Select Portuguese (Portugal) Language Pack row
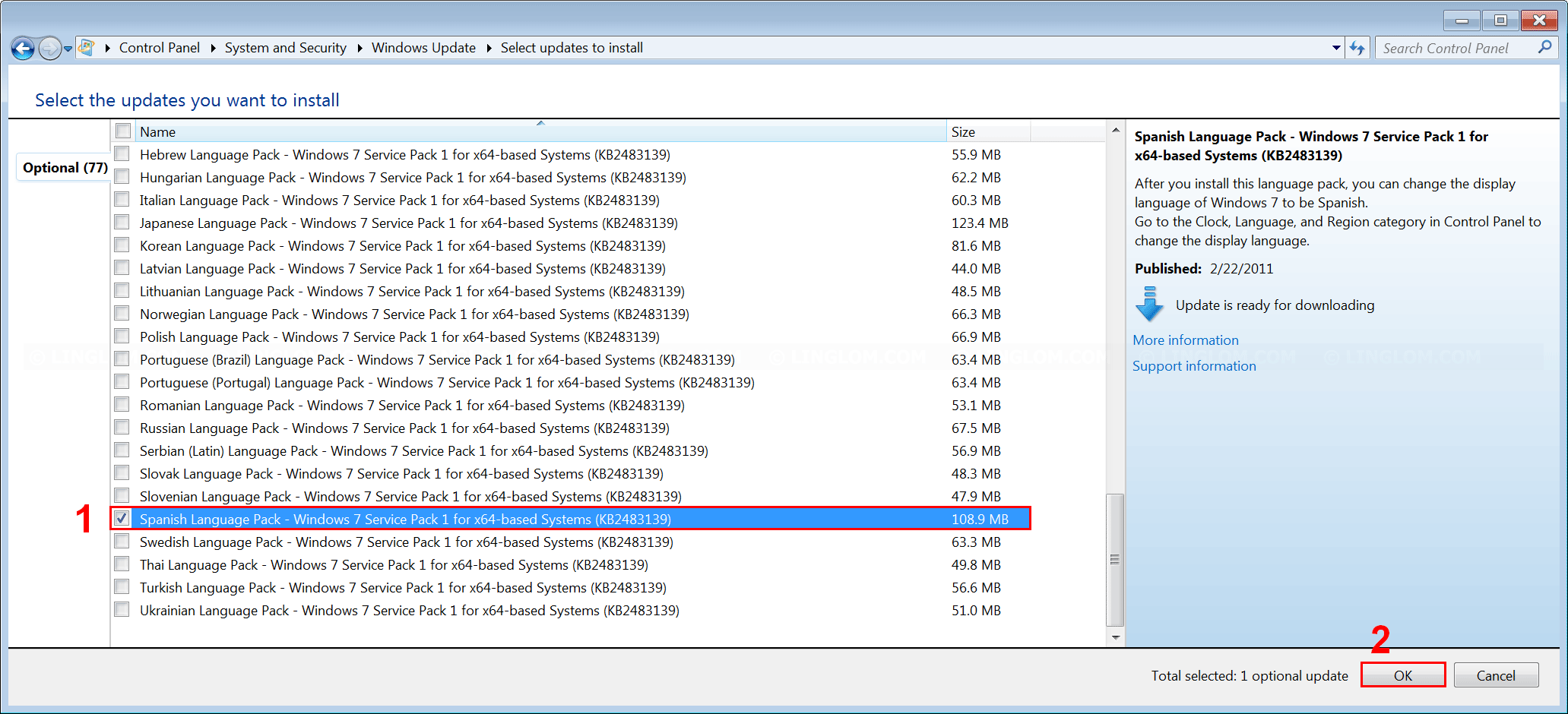The height and width of the screenshot is (714, 1568). coord(570,383)
